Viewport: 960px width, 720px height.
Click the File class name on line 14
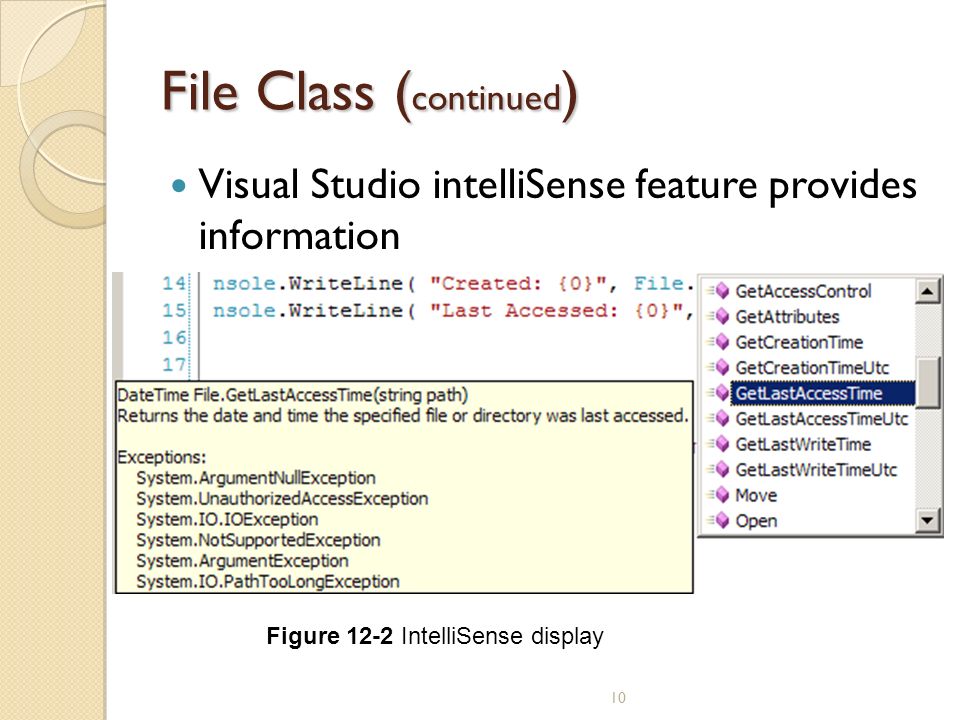pos(658,283)
